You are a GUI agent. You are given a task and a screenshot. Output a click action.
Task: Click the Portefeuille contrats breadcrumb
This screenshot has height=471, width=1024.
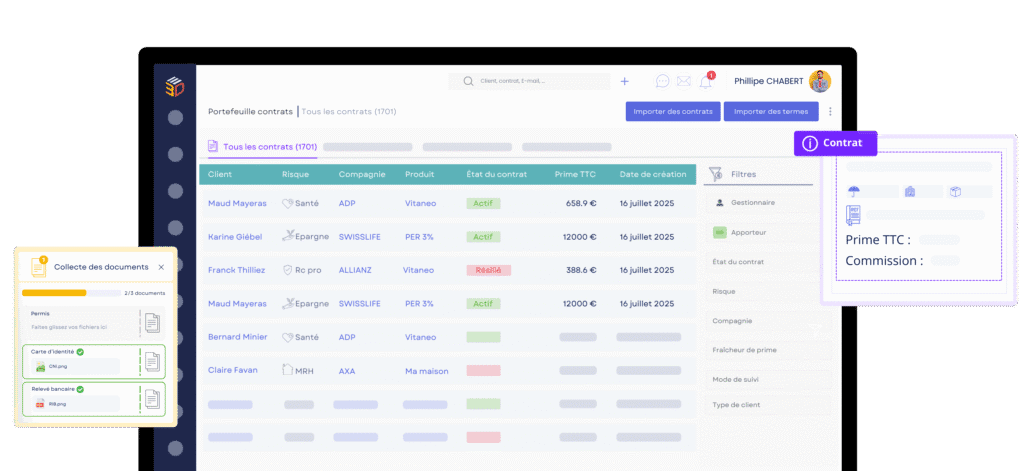250,112
